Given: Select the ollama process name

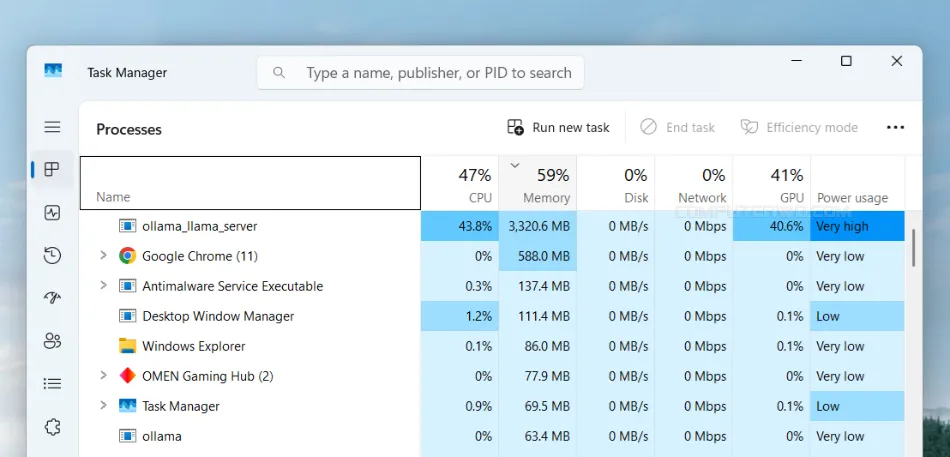Looking at the screenshot, I should [162, 436].
